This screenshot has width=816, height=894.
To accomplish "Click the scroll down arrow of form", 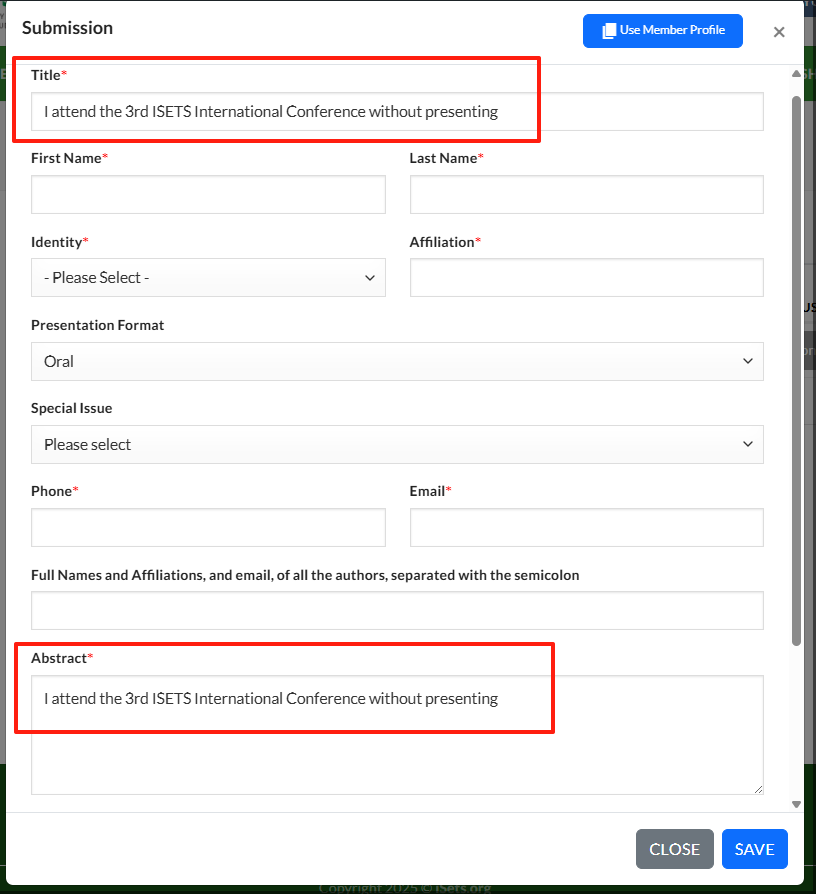I will pos(796,804).
